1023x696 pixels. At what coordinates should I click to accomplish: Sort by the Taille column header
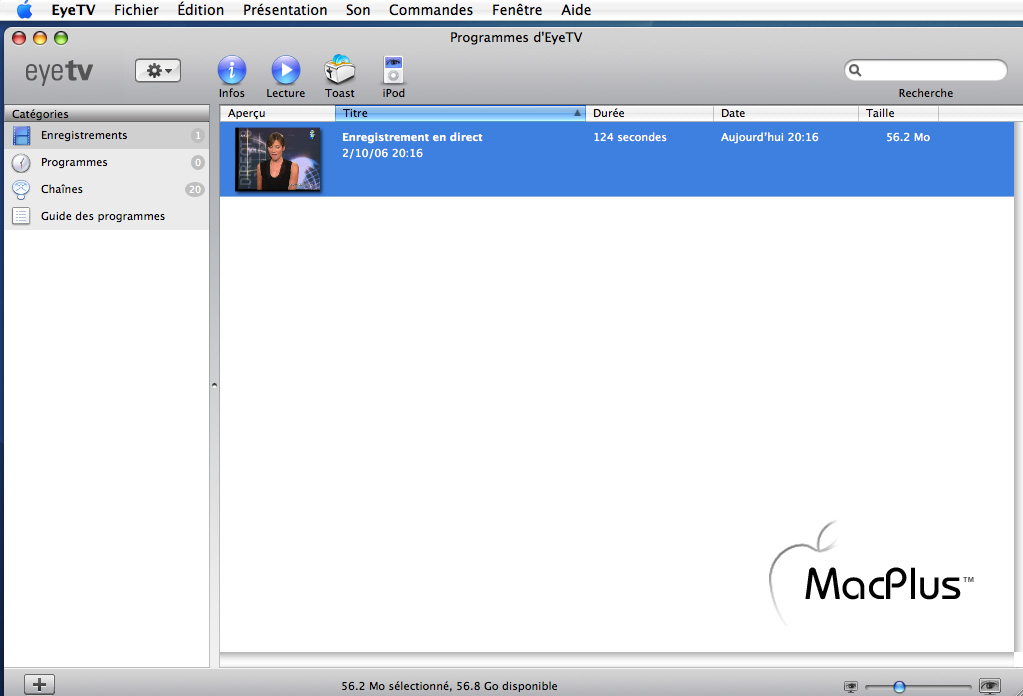898,113
